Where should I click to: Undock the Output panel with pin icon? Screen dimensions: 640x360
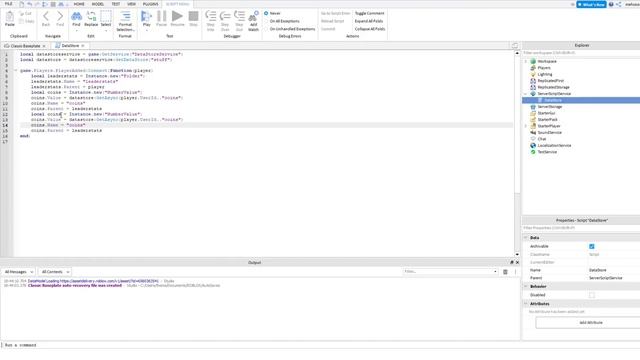pyautogui.click(x=512, y=262)
